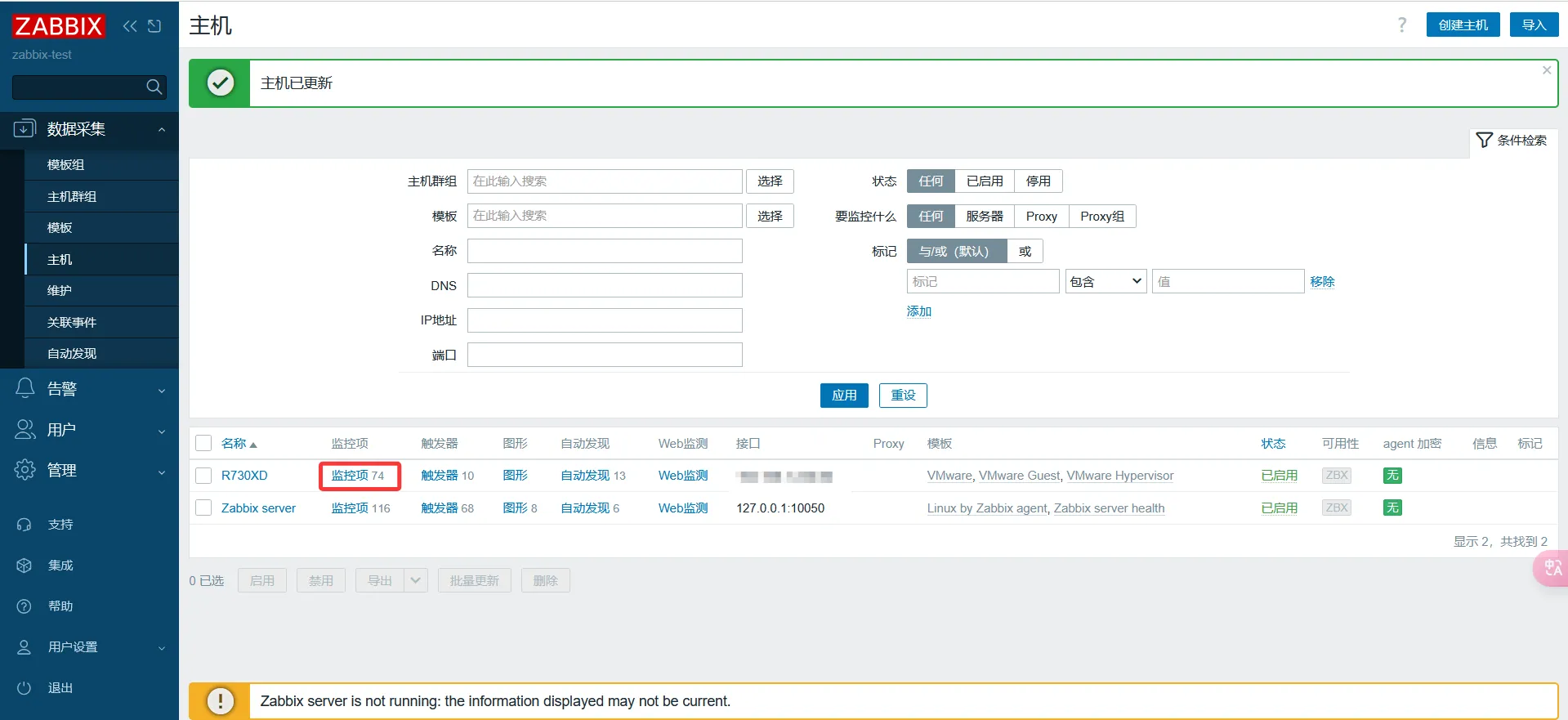Screen dimensions: 1568x720
Task: Expand the 告警 menu section
Action: (x=89, y=389)
